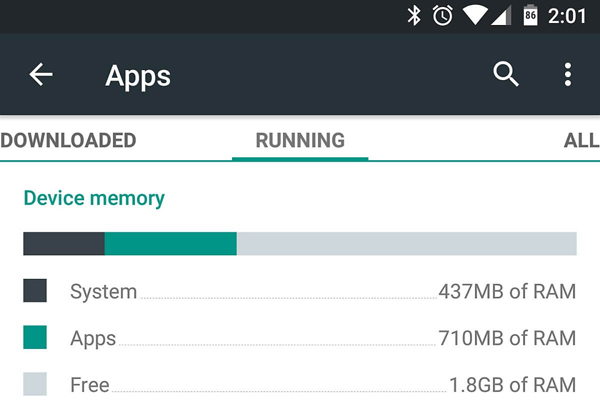Tap the battery 86 icon
600x409 pixels.
(x=530, y=16)
